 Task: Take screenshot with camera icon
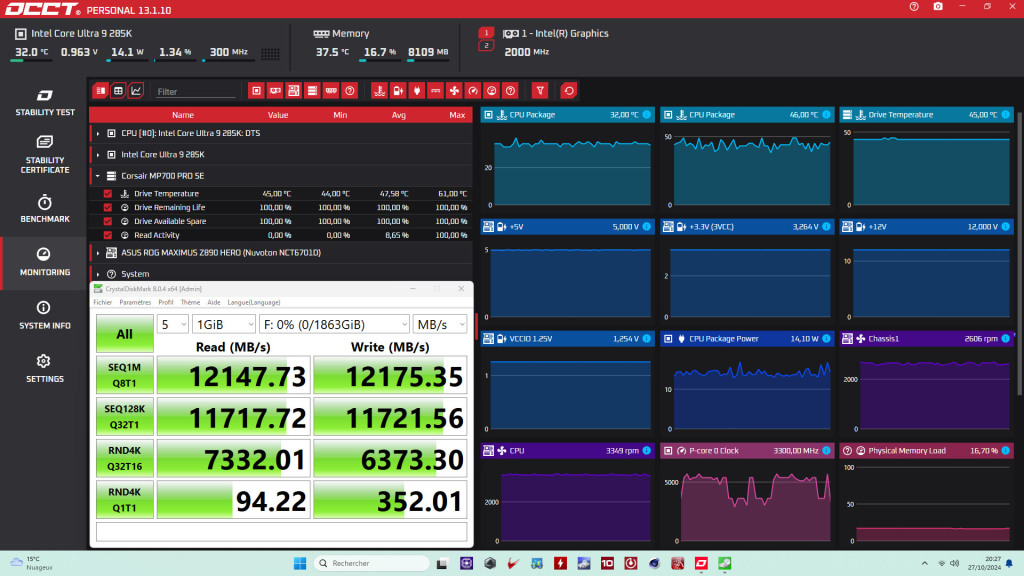938,7
